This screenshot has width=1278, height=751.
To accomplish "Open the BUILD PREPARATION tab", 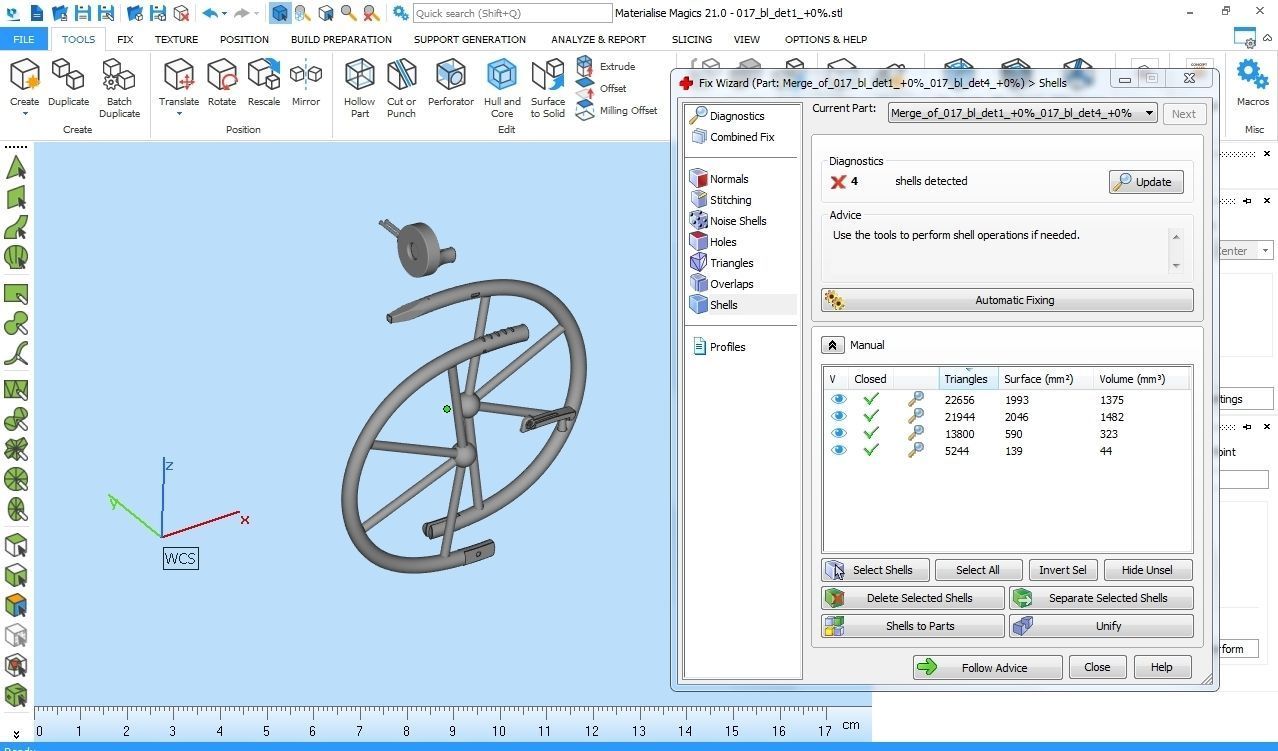I will (341, 39).
